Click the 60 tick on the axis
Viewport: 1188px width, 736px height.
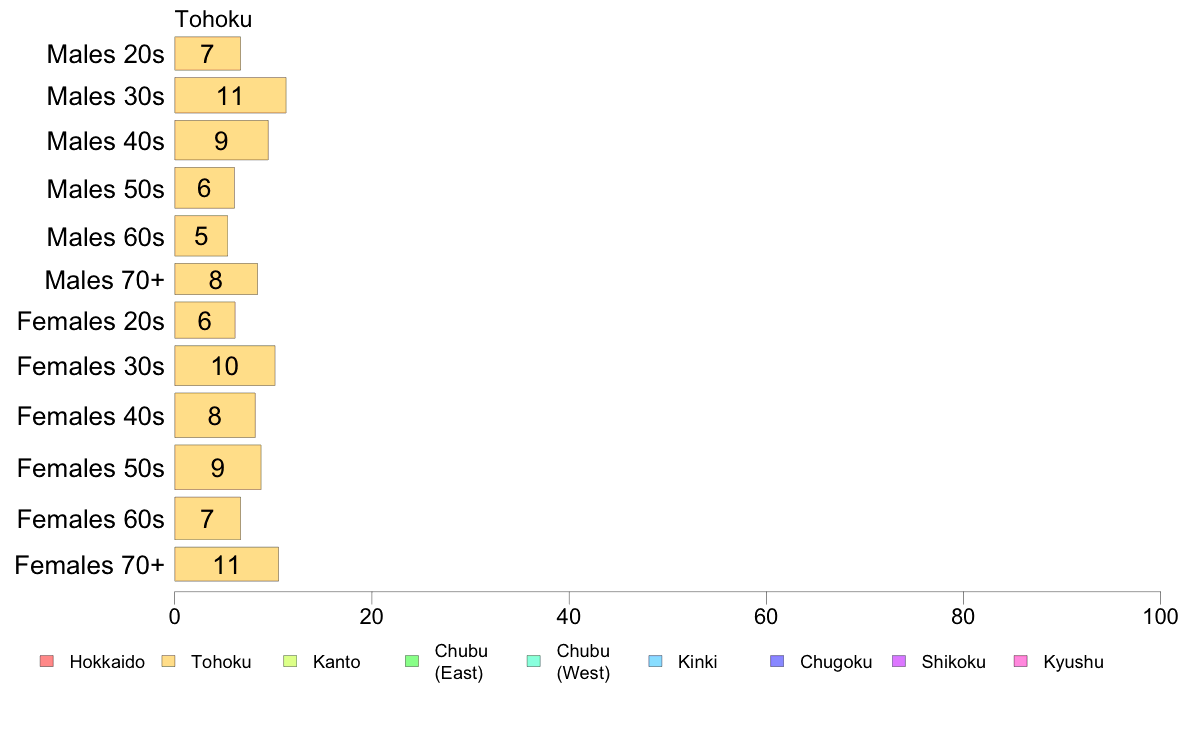pyautogui.click(x=766, y=616)
